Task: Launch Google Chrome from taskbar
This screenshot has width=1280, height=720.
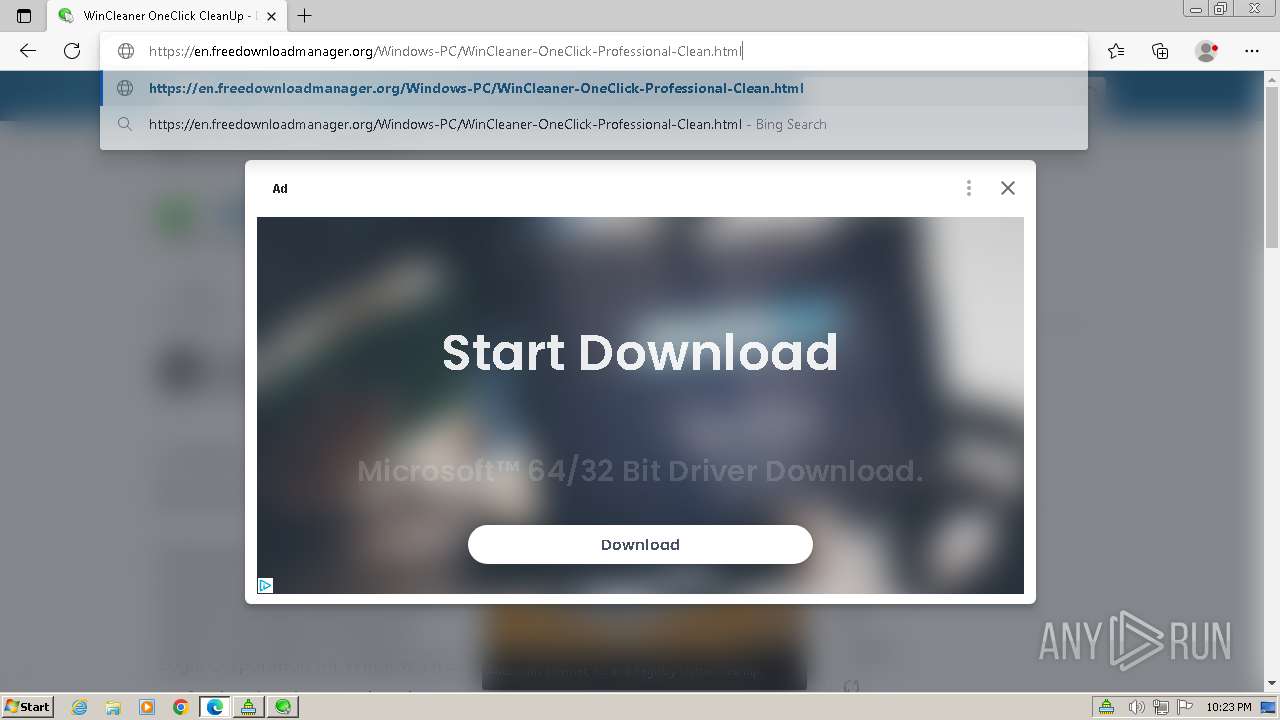Action: [181, 707]
